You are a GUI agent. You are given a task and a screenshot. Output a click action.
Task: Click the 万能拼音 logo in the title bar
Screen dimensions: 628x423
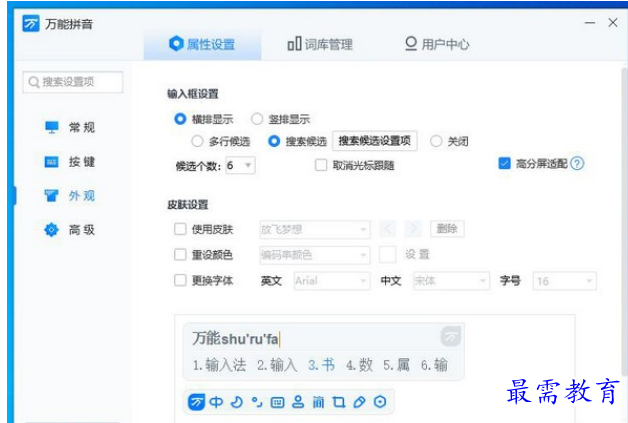point(31,24)
